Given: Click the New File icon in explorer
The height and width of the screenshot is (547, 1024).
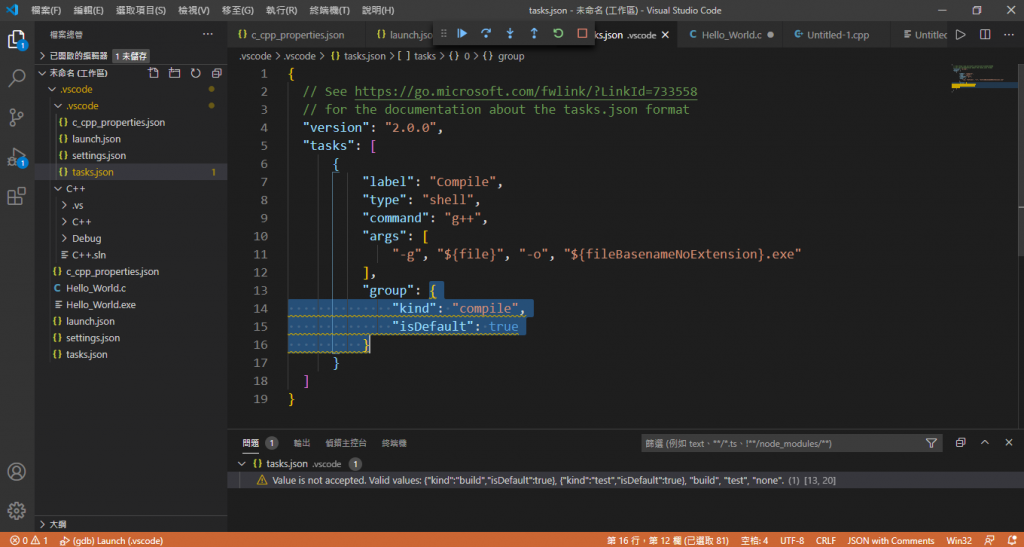Looking at the screenshot, I should pos(153,72).
